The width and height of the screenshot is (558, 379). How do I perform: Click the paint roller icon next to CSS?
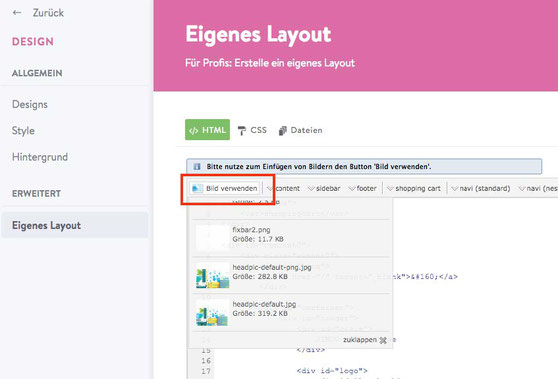click(242, 131)
